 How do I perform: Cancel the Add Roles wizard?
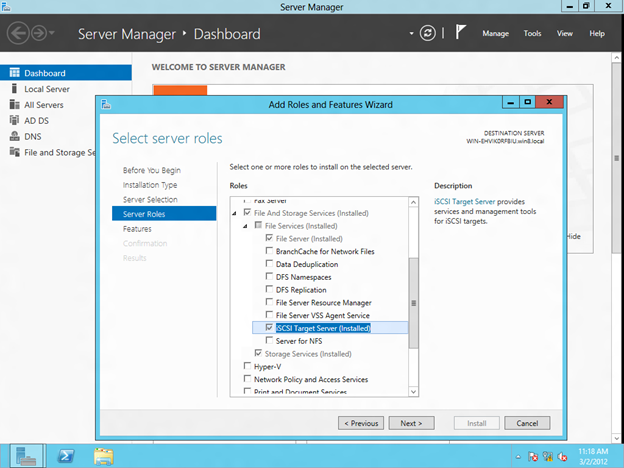point(526,423)
